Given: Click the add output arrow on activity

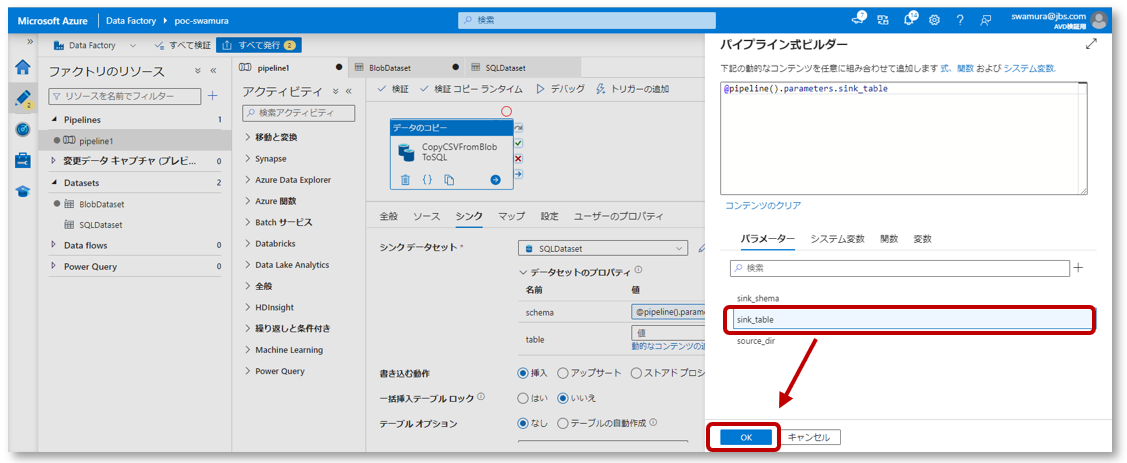Looking at the screenshot, I should (495, 180).
